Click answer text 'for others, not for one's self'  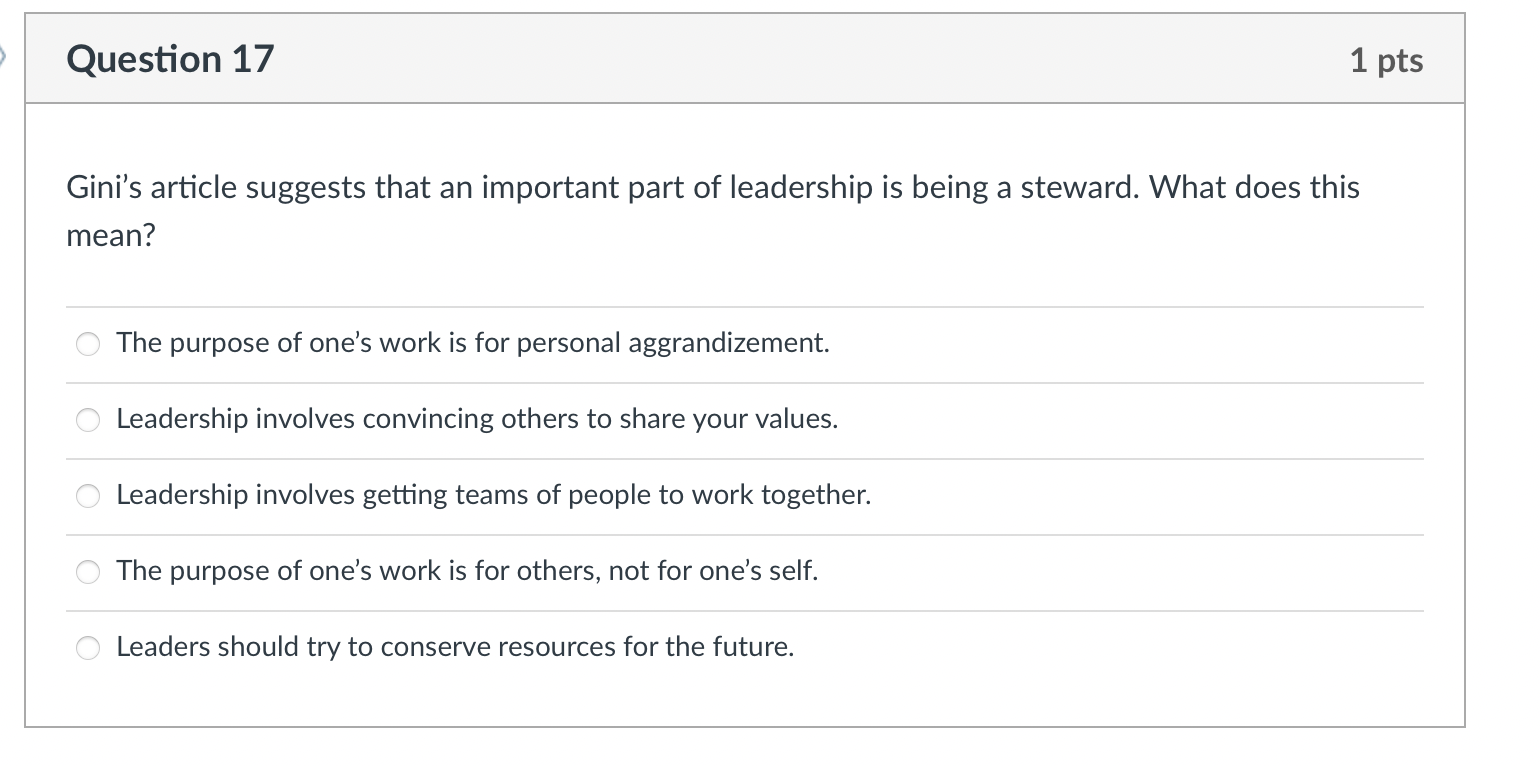(466, 572)
